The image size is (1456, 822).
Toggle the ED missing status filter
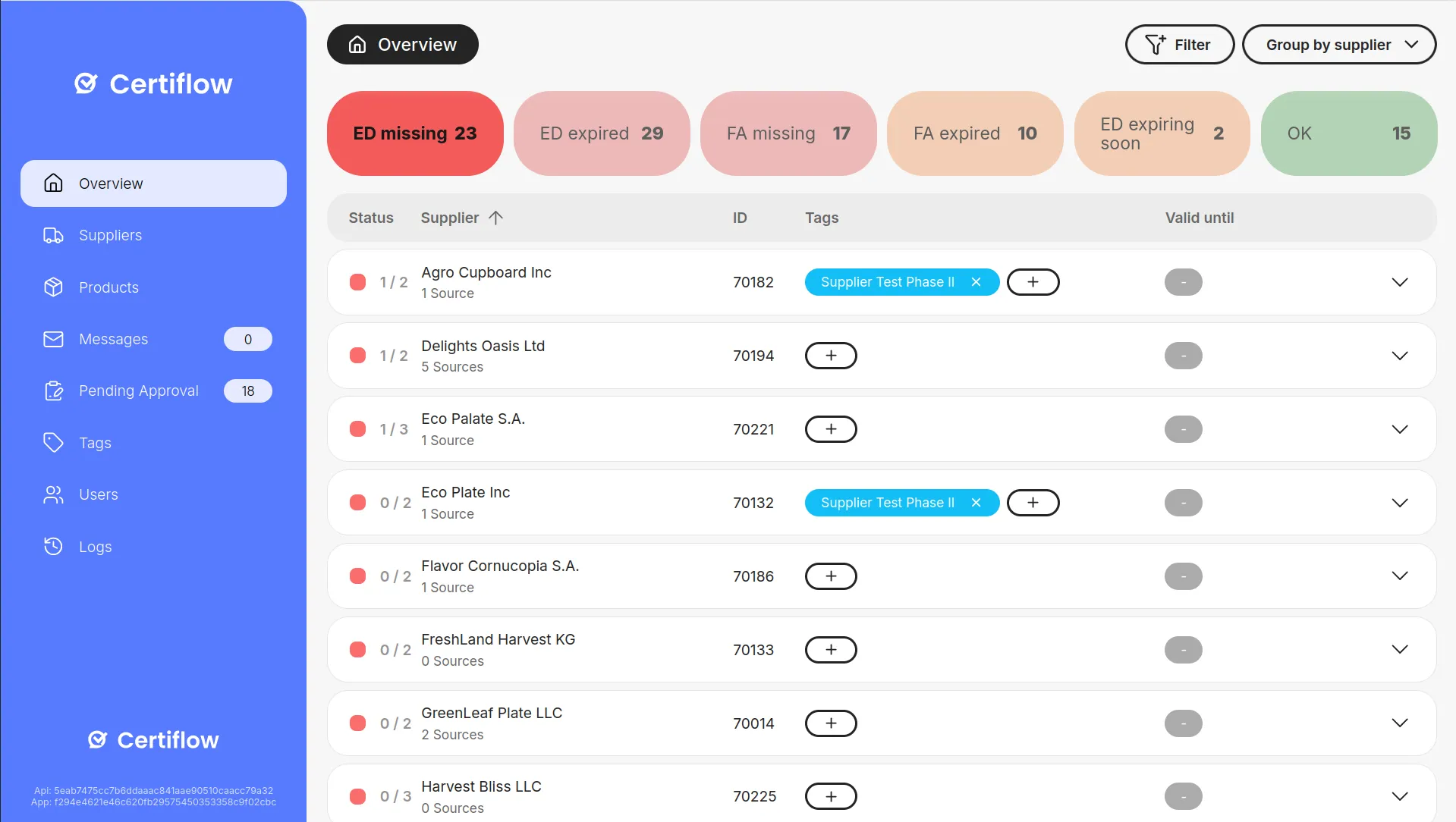(x=415, y=133)
